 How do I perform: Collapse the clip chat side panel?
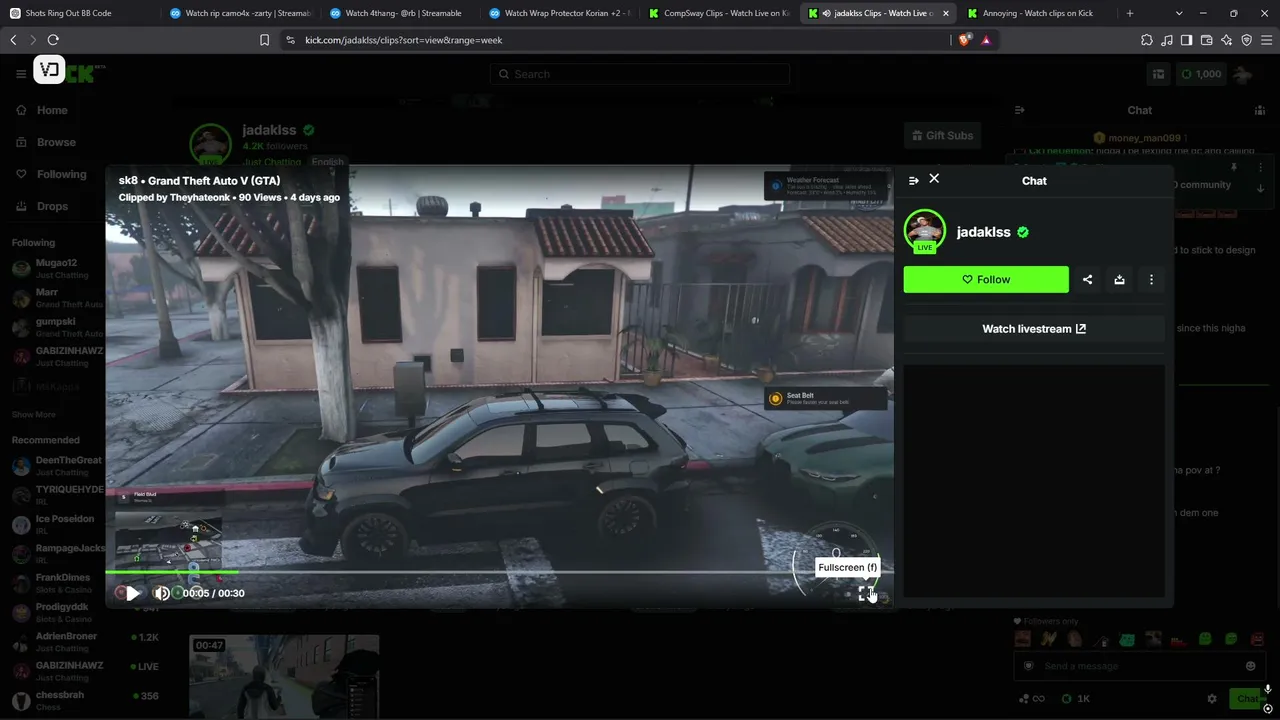[x=913, y=181]
